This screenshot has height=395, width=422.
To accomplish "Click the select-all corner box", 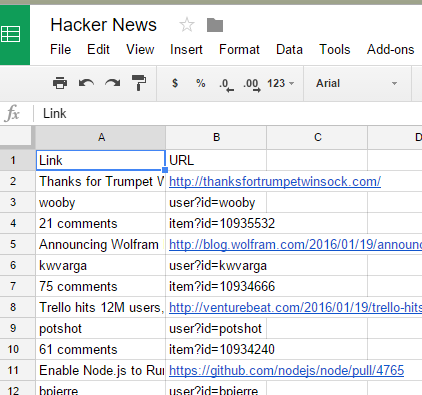I will 17,137.
